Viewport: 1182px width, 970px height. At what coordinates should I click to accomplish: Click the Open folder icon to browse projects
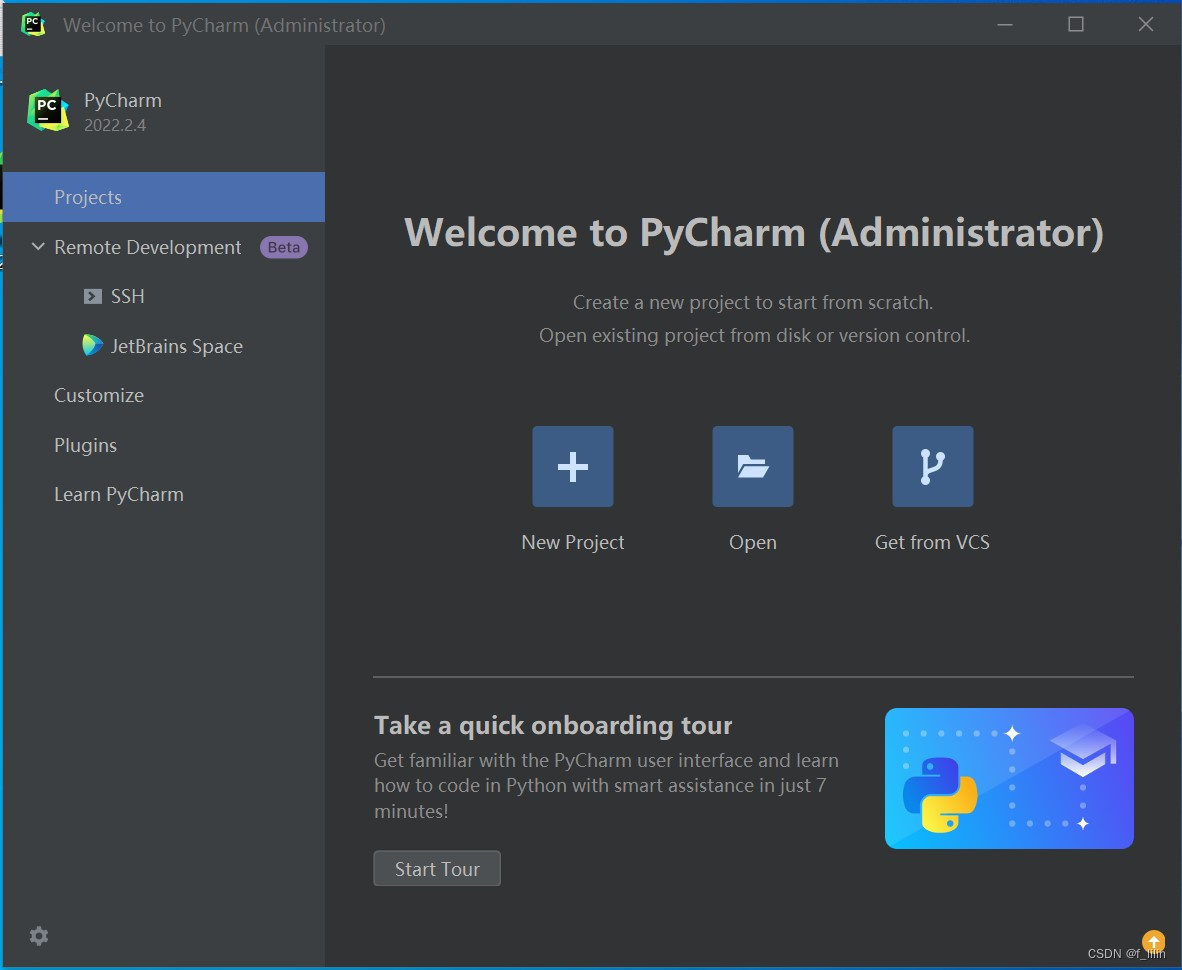(752, 466)
